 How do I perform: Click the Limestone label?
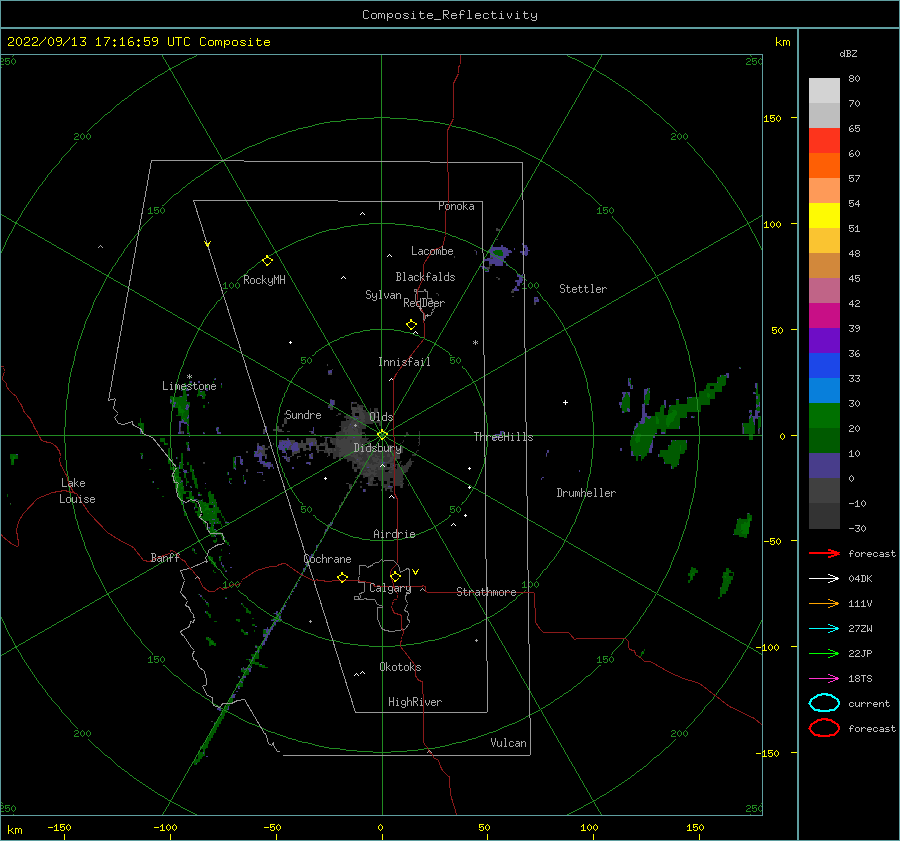point(189,386)
